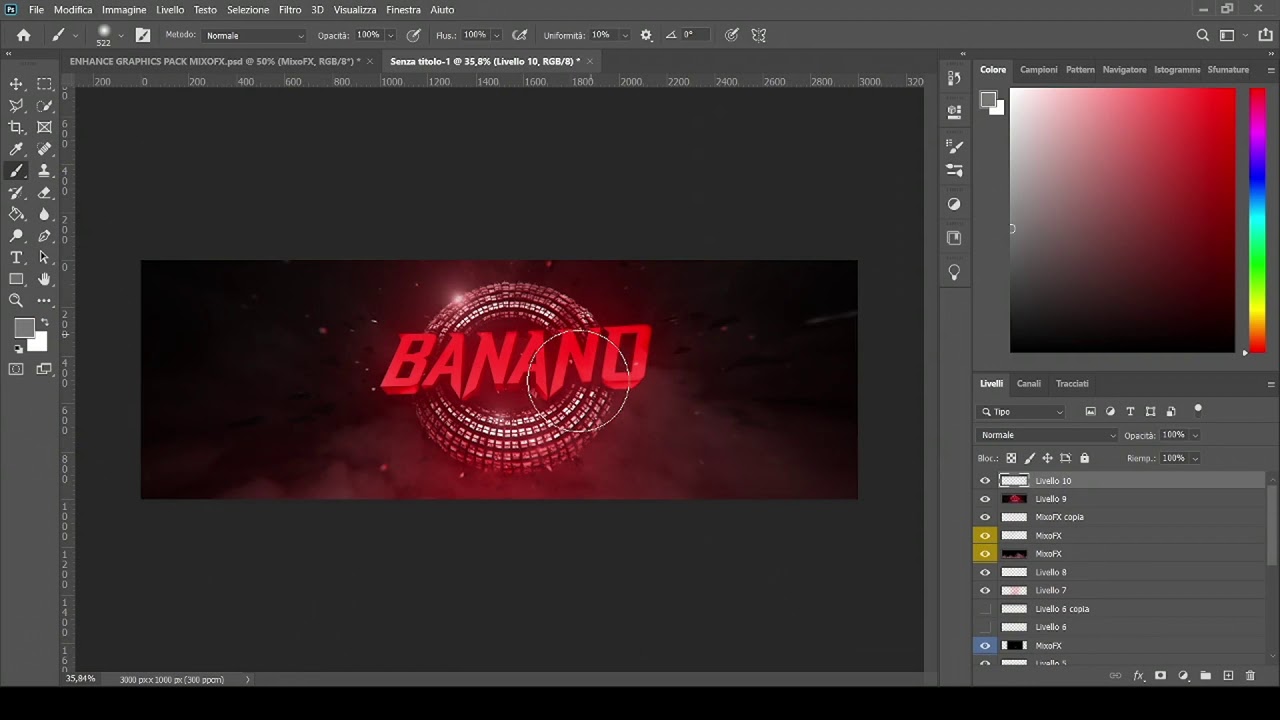Delete layer with the trash icon
Screen dimensions: 1280x720
[x=1250, y=676]
